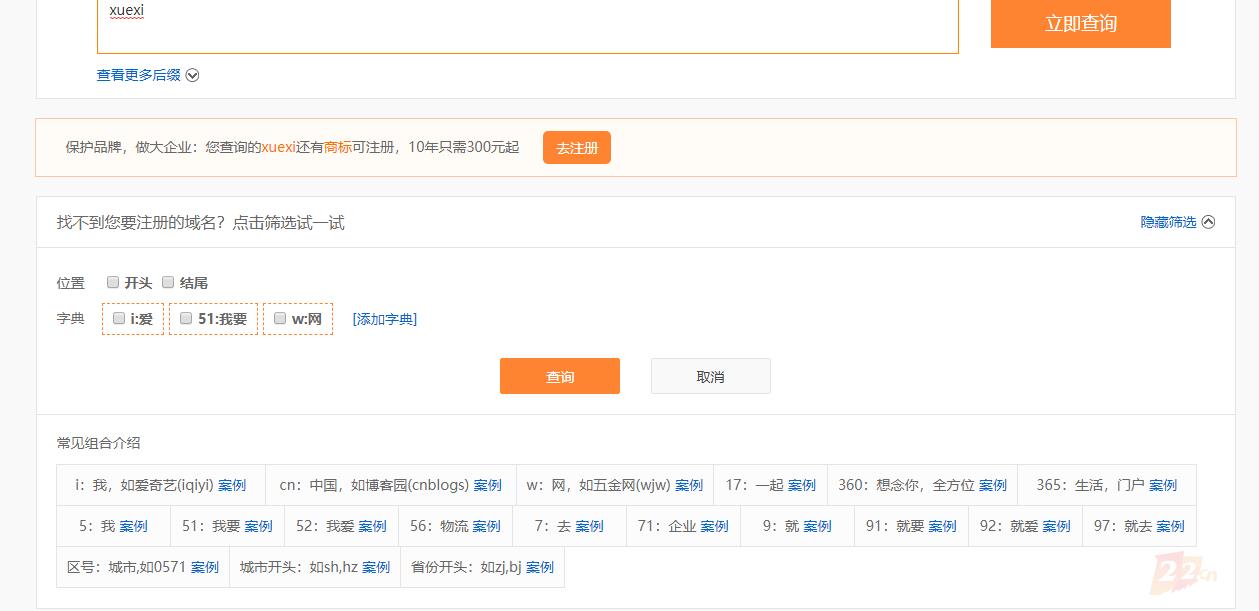Image resolution: width=1259 pixels, height=611 pixels.
Task: Click the 立即查询 search button
Action: 1080,24
